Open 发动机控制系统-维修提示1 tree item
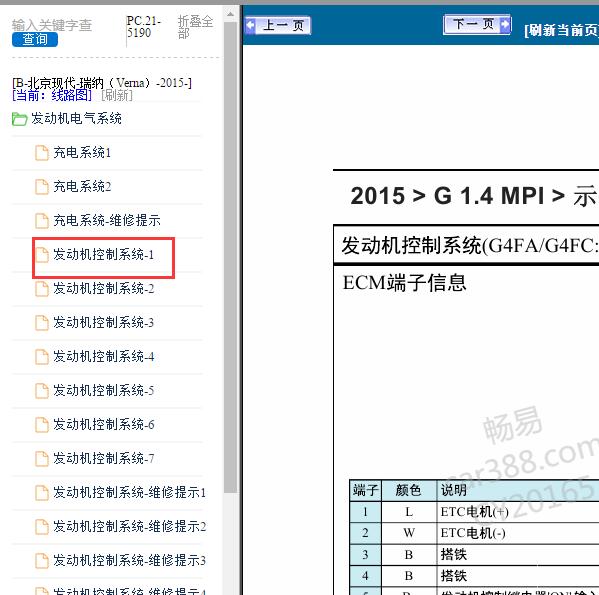The image size is (599, 595). [x=130, y=492]
